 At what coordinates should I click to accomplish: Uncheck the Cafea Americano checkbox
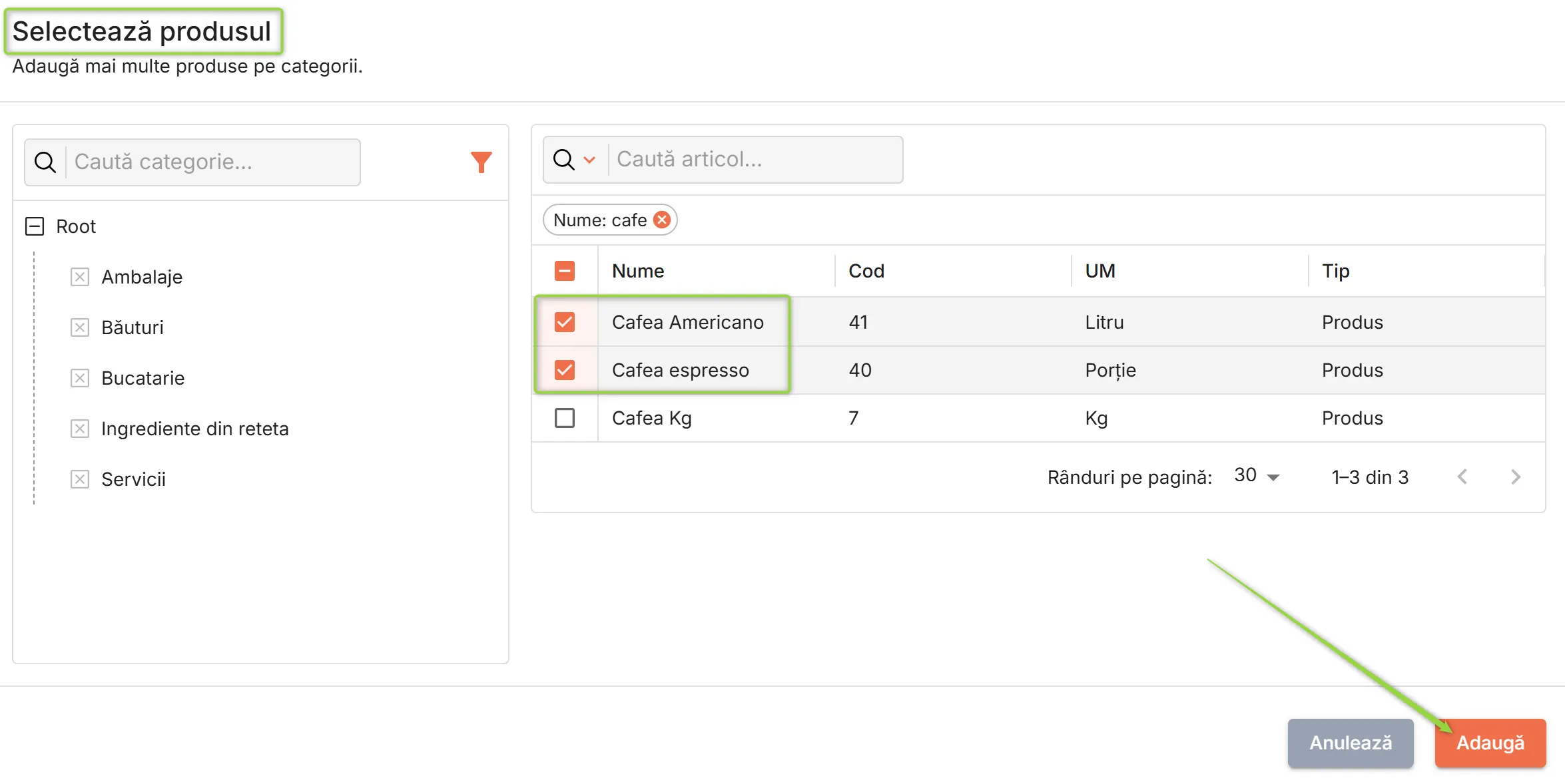pos(565,322)
